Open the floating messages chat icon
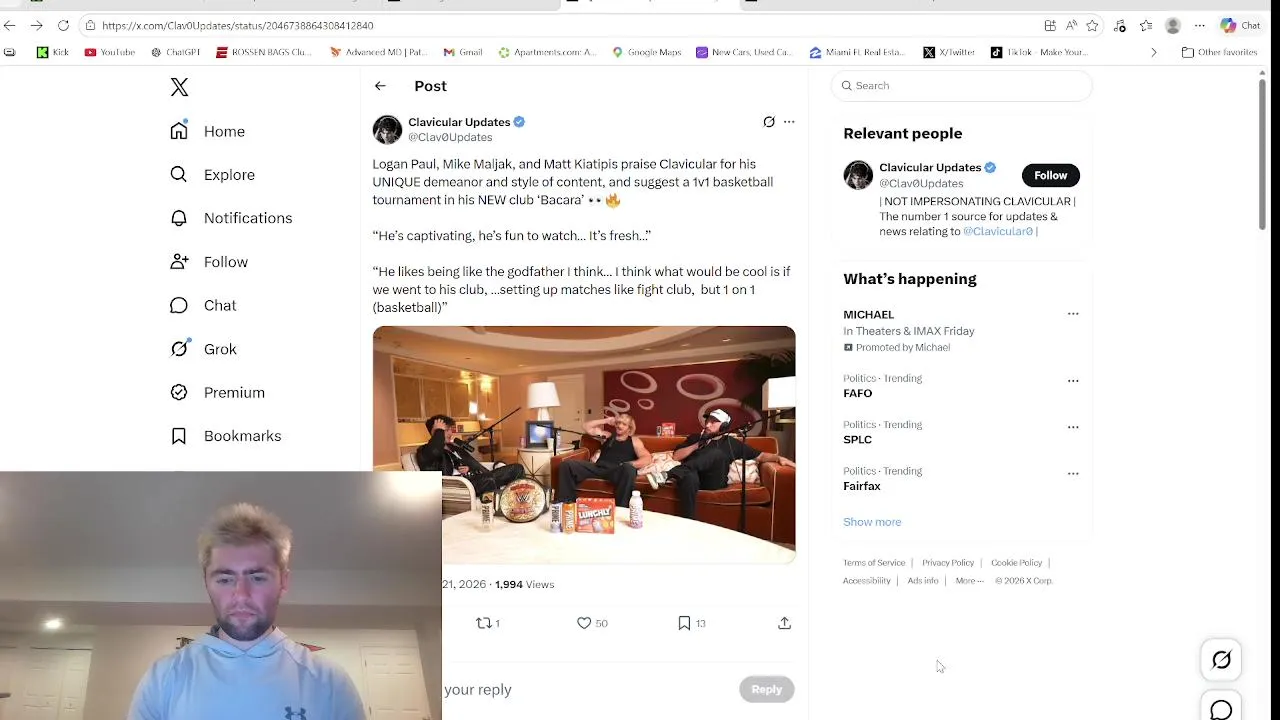Screen dimensions: 1280x720 [x=1221, y=707]
